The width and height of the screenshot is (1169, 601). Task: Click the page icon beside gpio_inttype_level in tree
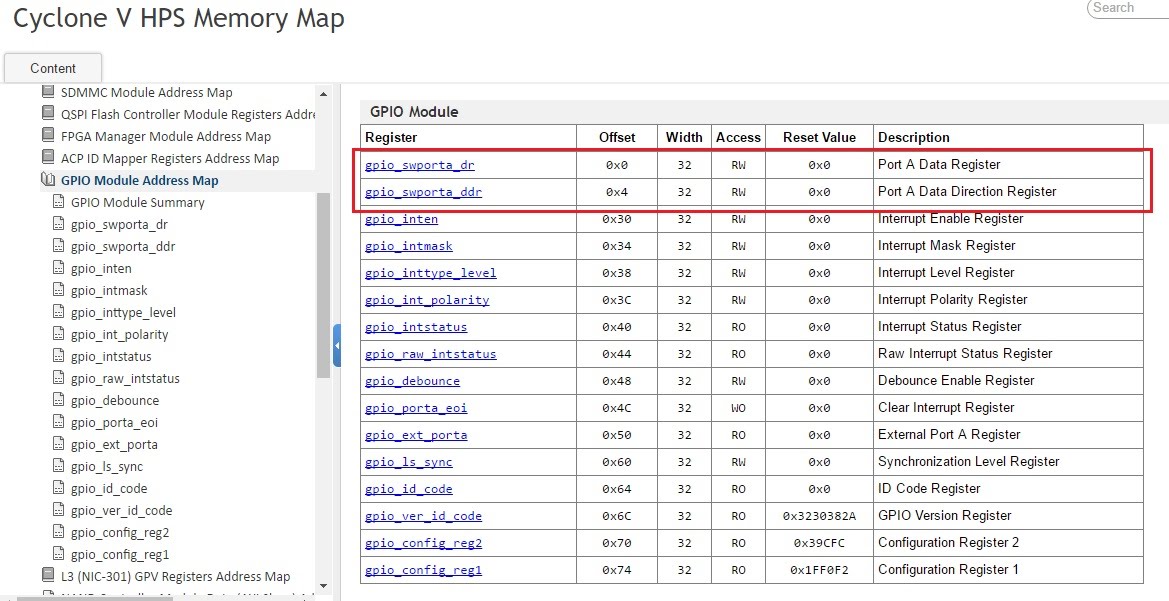(x=59, y=312)
